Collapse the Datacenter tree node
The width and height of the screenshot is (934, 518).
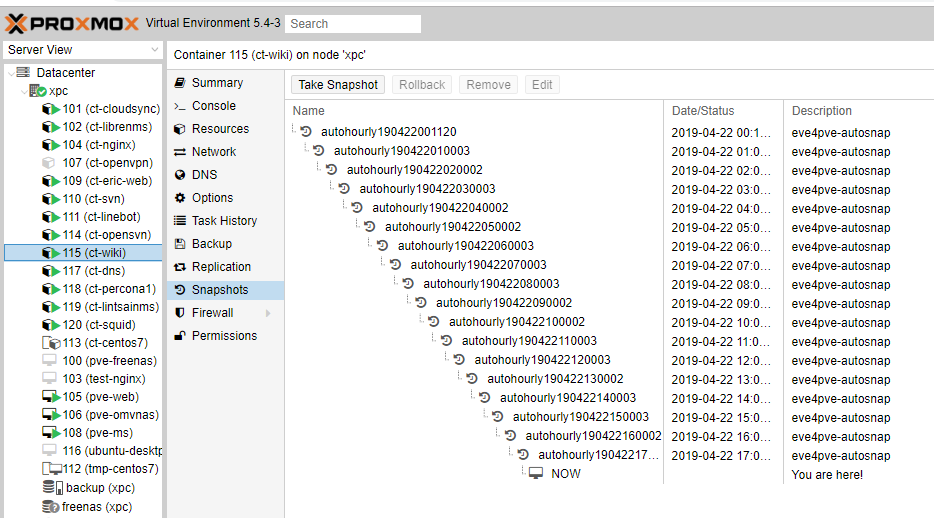point(11,73)
